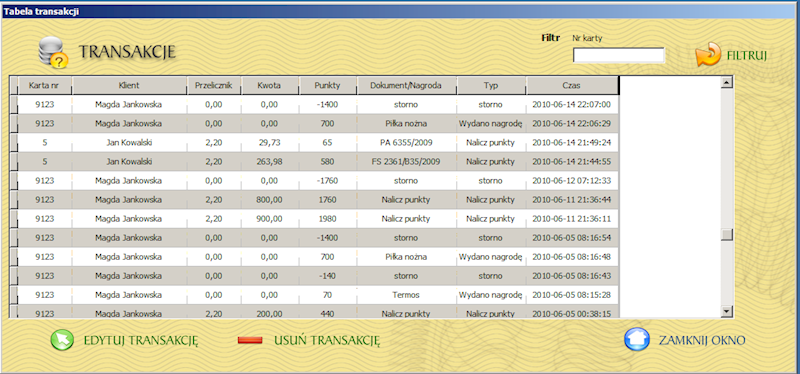Click the green Edytuj transakcję arrow icon
Image resolution: width=800 pixels, height=374 pixels.
[62, 340]
